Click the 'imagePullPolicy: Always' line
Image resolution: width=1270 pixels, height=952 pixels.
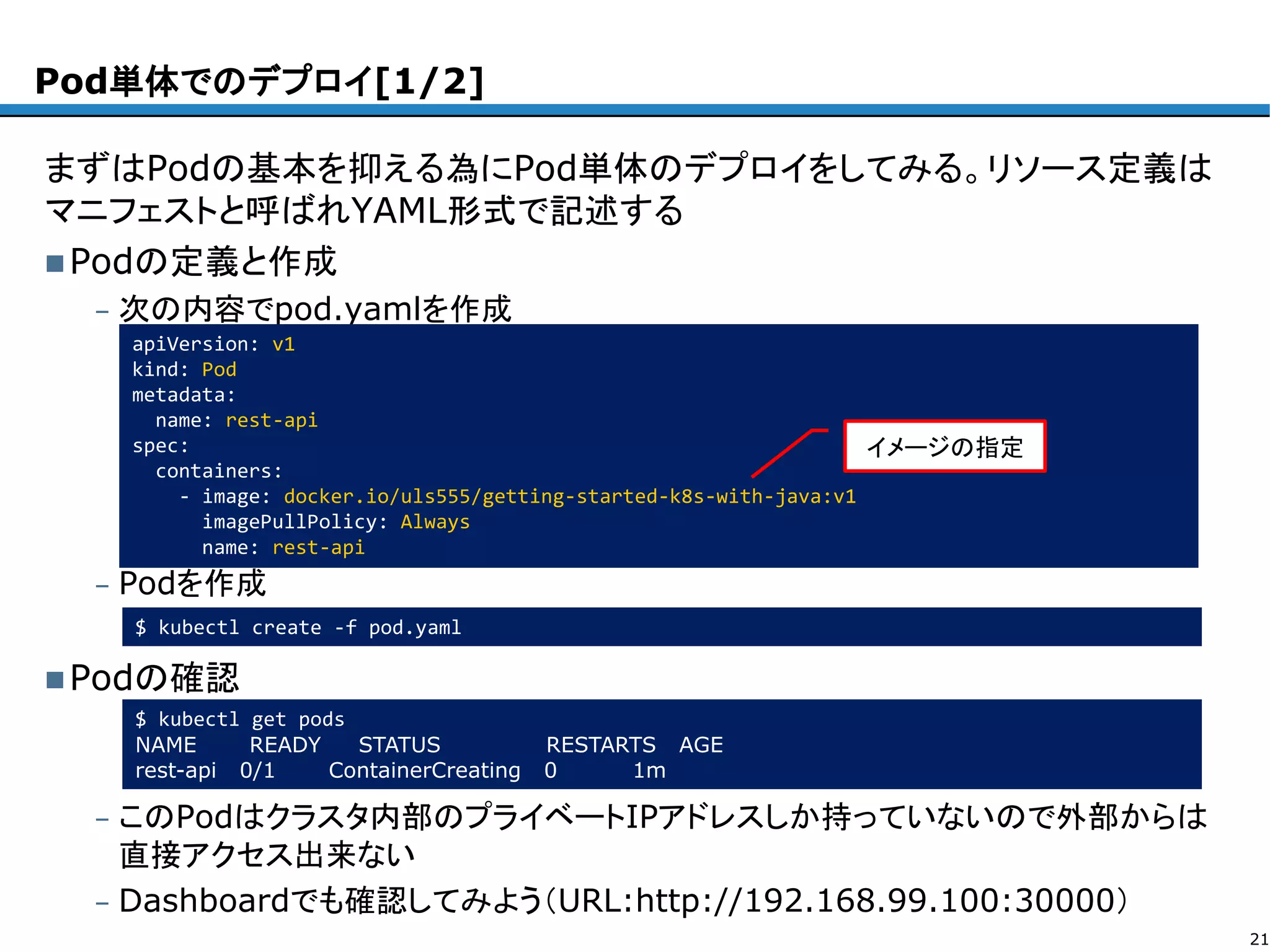coord(335,522)
